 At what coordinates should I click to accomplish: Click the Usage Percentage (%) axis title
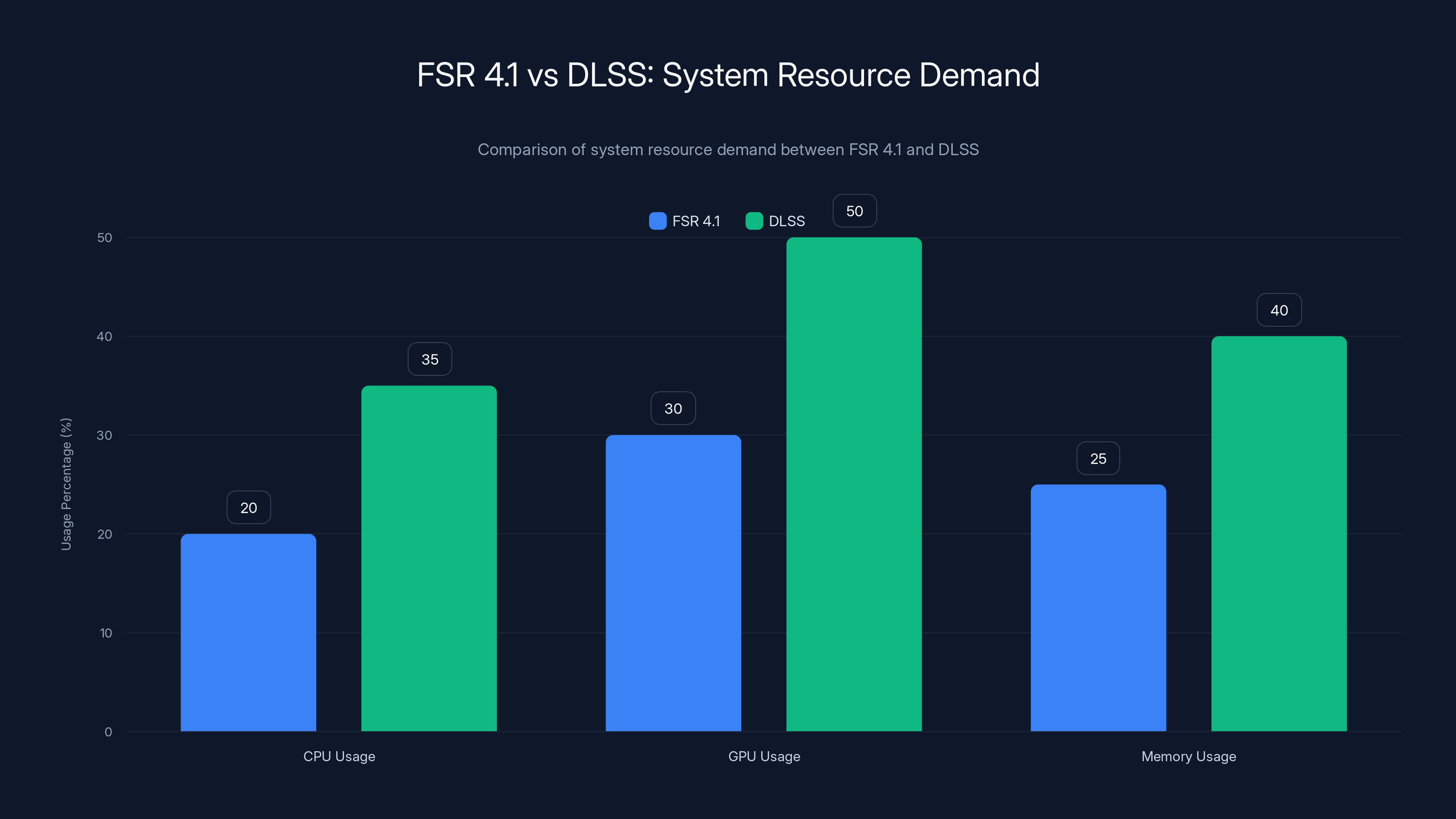click(x=66, y=484)
